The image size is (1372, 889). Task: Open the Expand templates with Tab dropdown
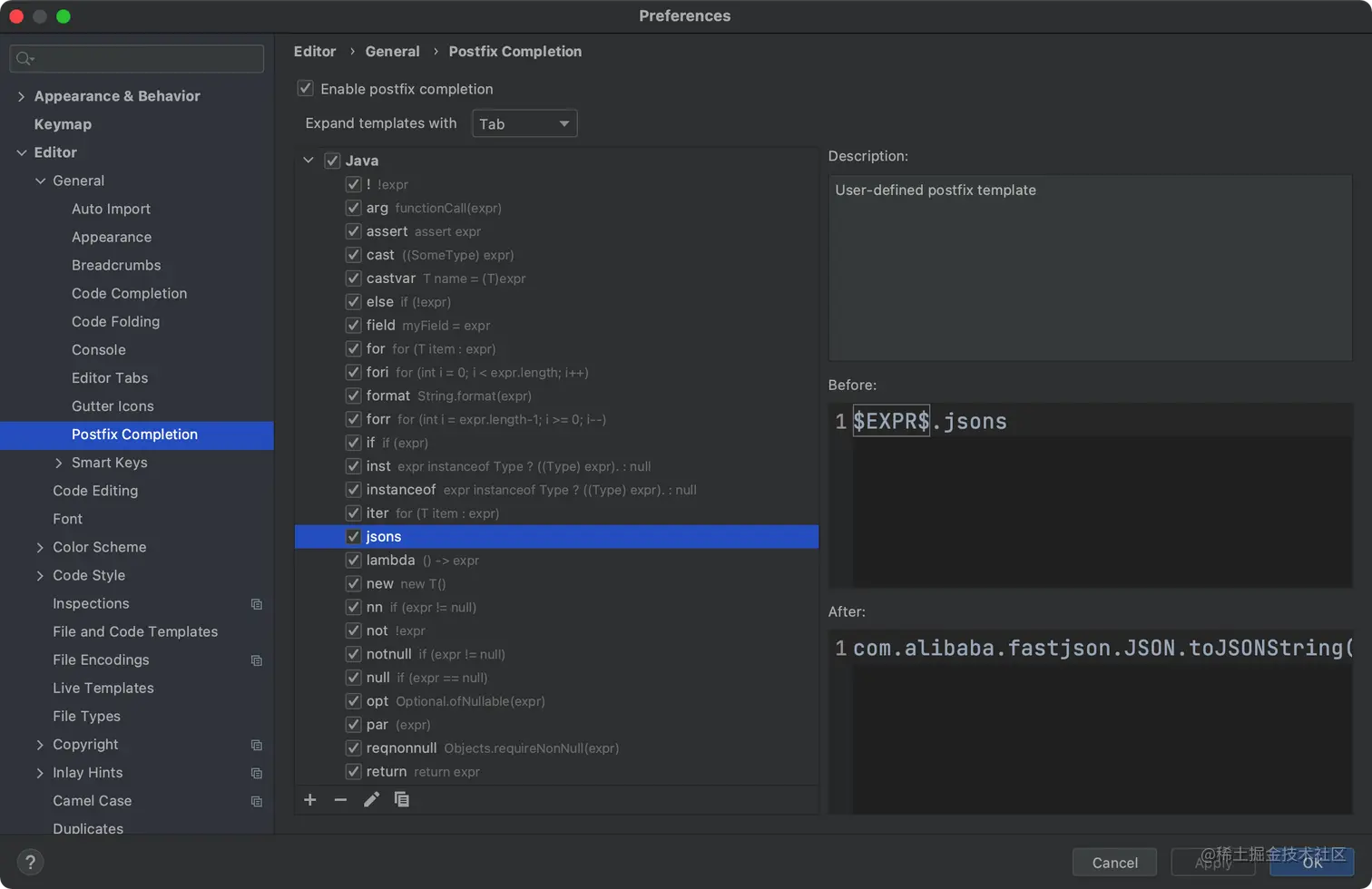[524, 123]
